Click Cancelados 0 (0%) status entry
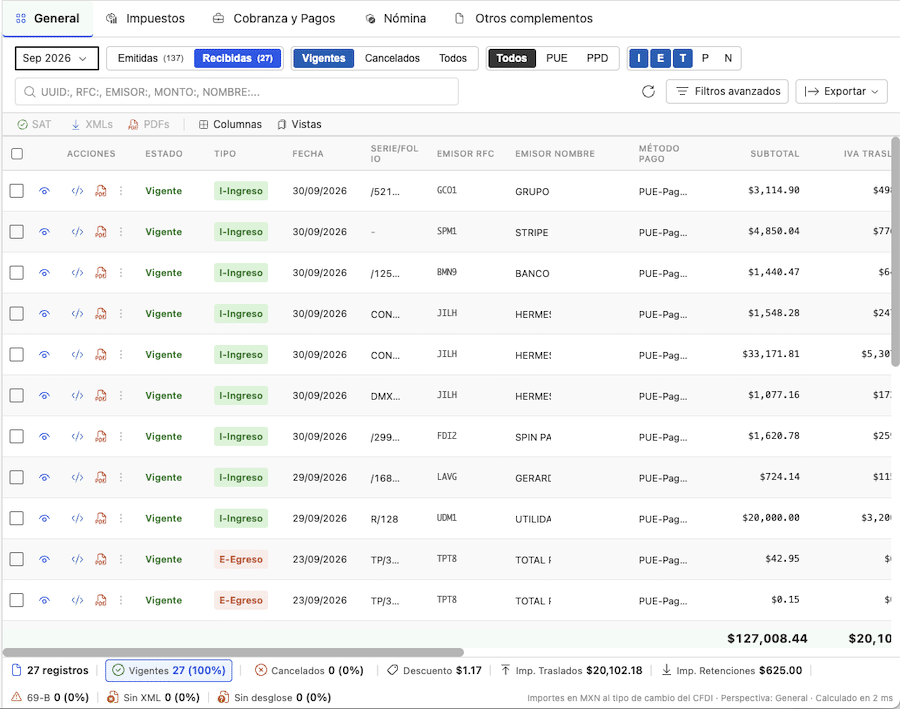 (x=309, y=671)
